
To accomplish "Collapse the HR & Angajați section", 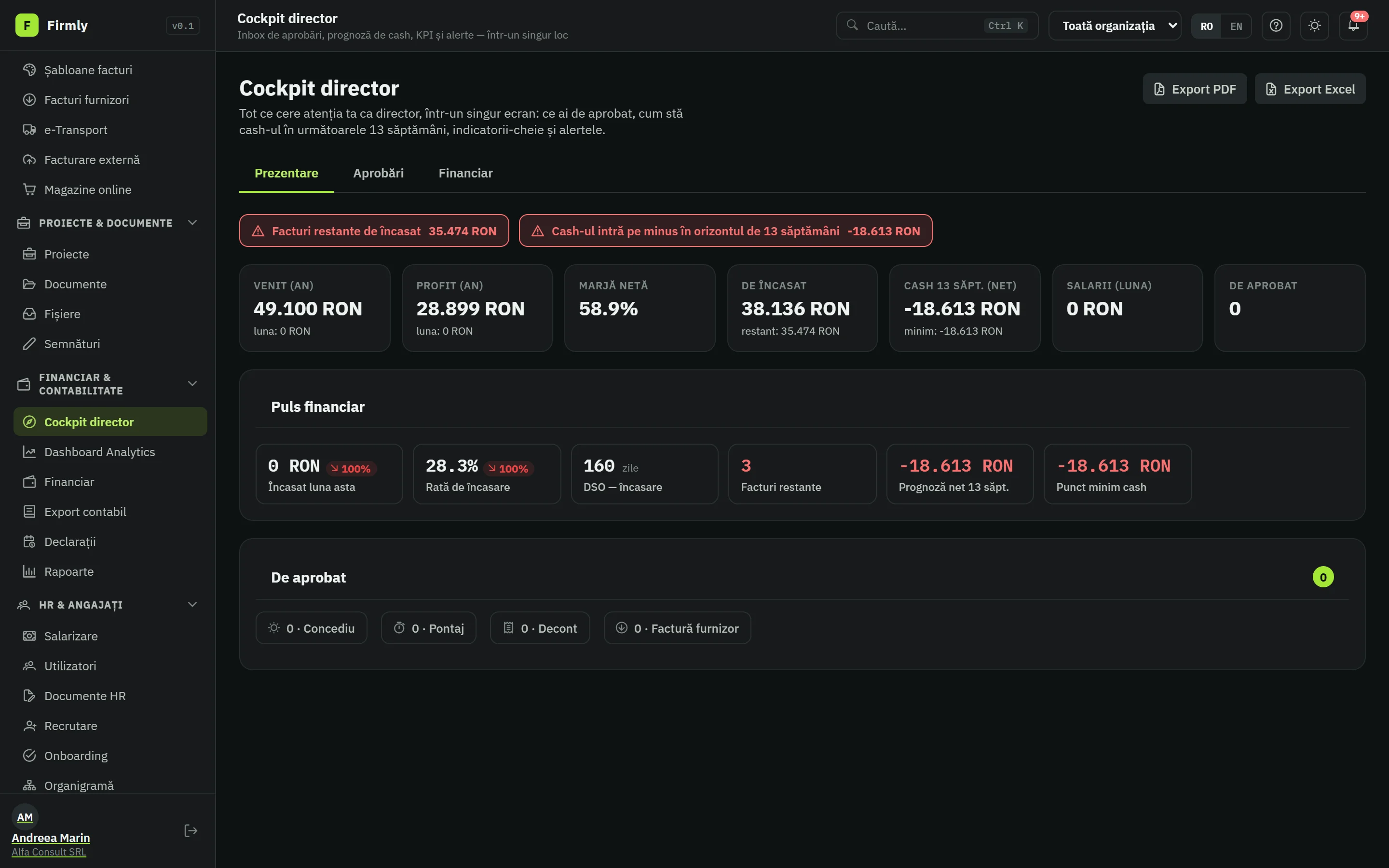I will tap(108, 605).
